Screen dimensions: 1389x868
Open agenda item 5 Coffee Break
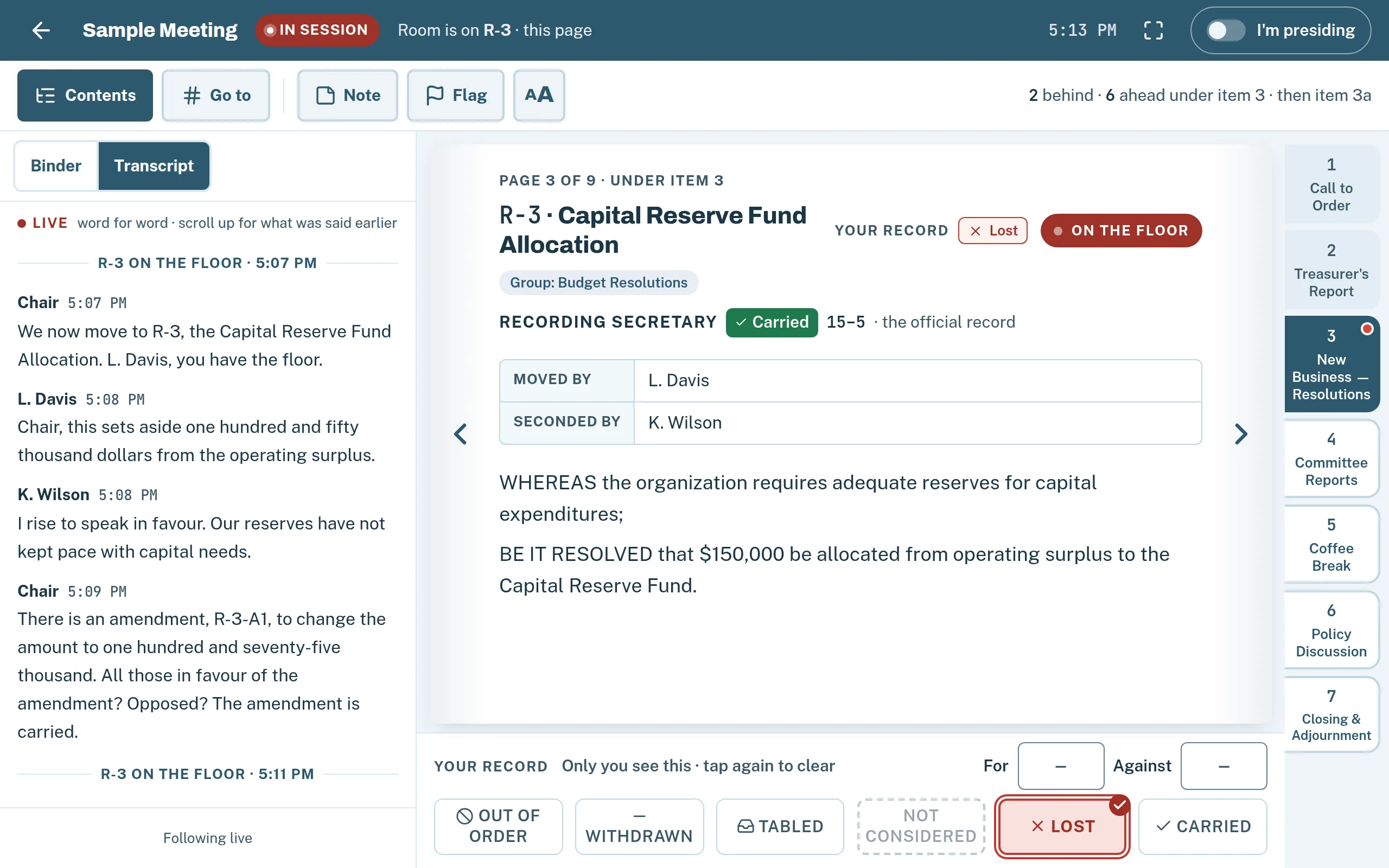pos(1331,544)
